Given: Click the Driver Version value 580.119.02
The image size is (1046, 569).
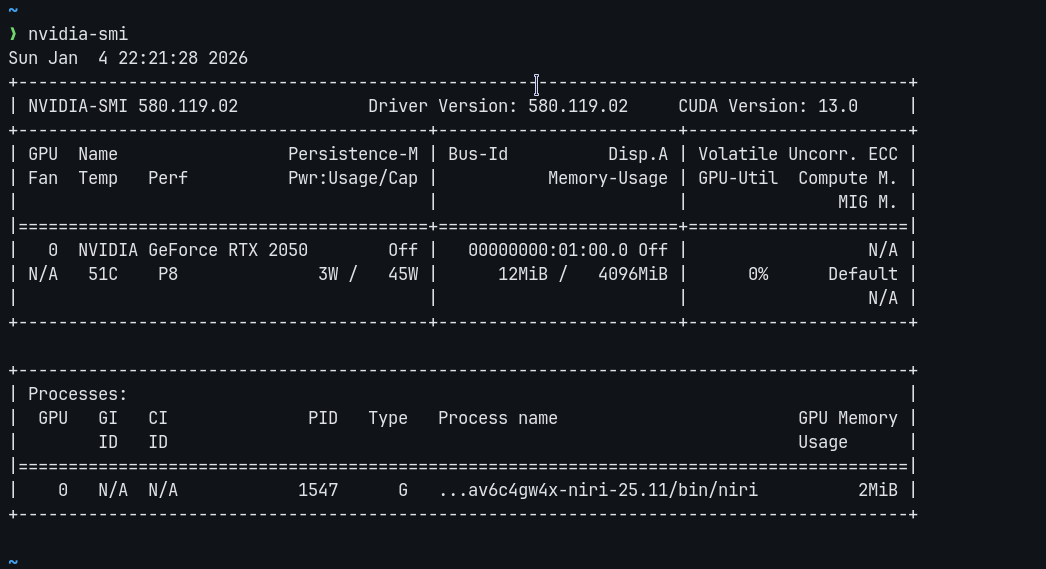Looking at the screenshot, I should click(578, 106).
